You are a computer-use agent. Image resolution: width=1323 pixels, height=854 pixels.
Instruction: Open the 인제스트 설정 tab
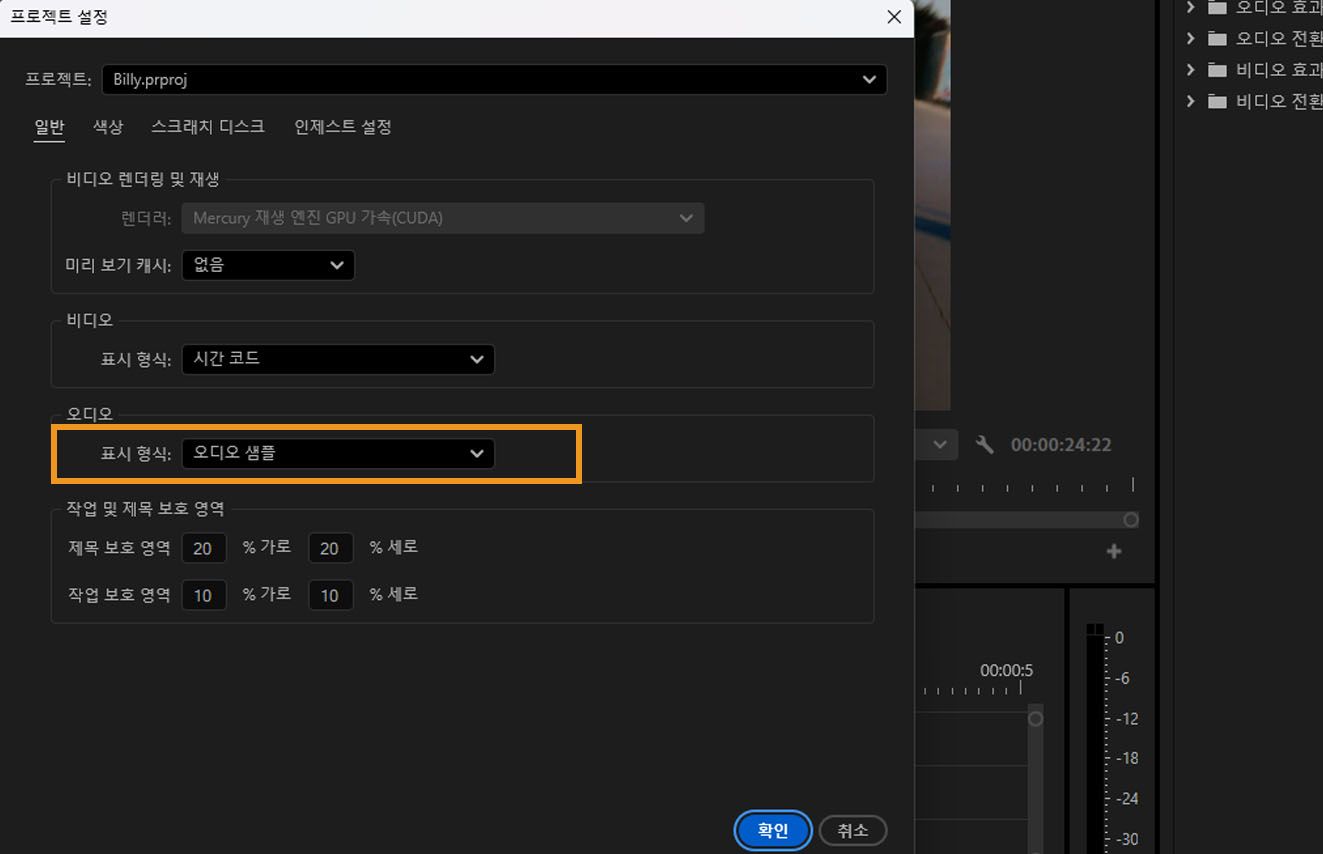pyautogui.click(x=343, y=127)
